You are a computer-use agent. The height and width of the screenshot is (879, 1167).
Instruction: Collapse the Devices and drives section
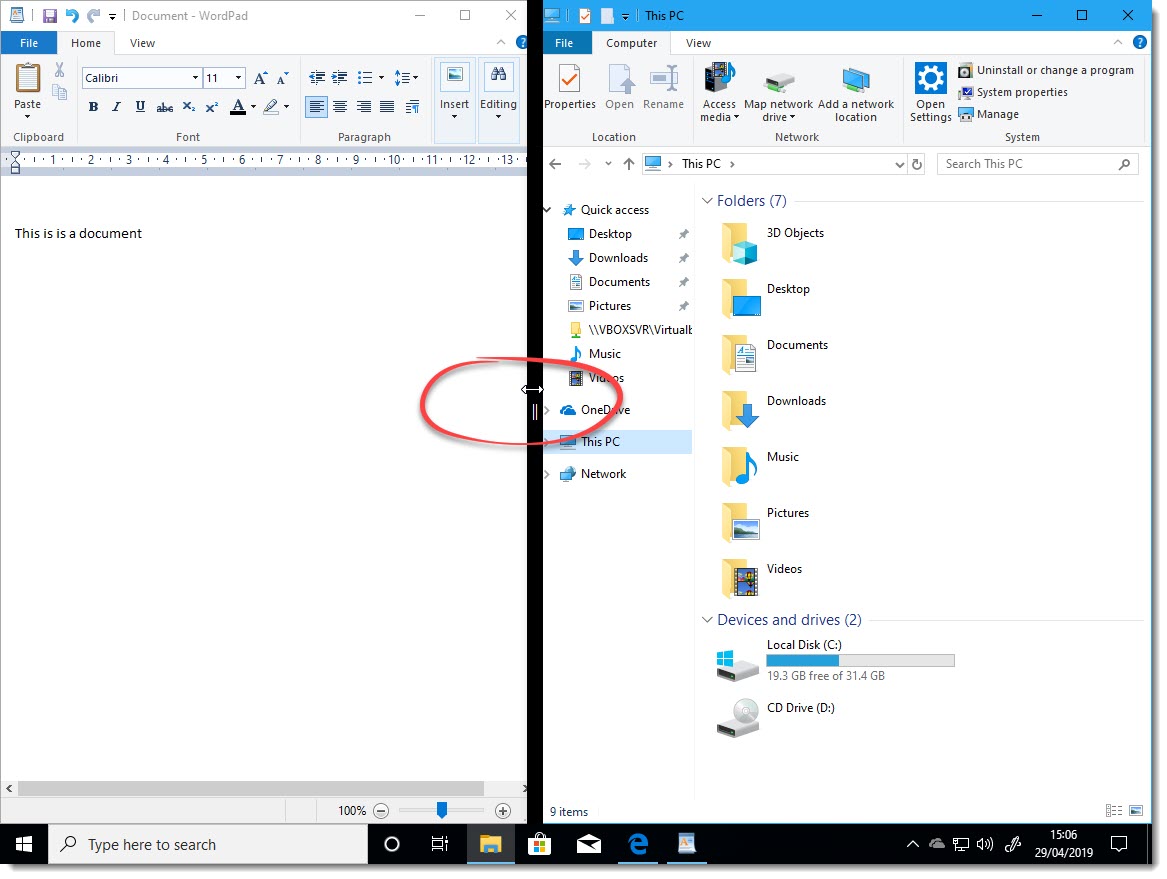pos(707,620)
